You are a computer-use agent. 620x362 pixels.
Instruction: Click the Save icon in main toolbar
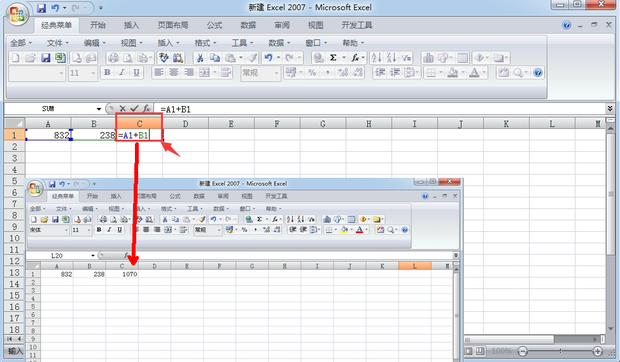tap(45, 58)
